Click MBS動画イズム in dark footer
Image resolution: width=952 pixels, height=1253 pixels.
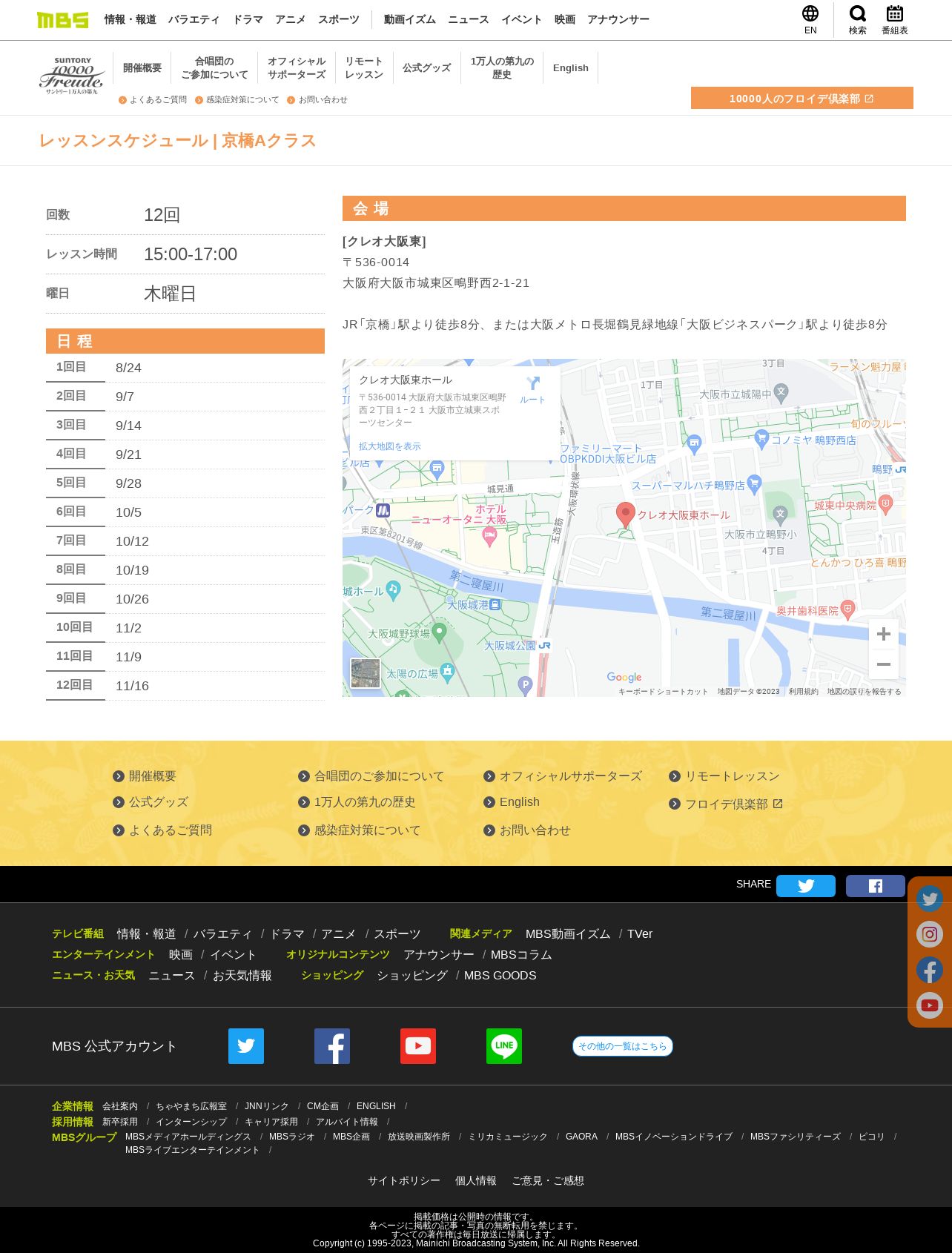tap(568, 934)
